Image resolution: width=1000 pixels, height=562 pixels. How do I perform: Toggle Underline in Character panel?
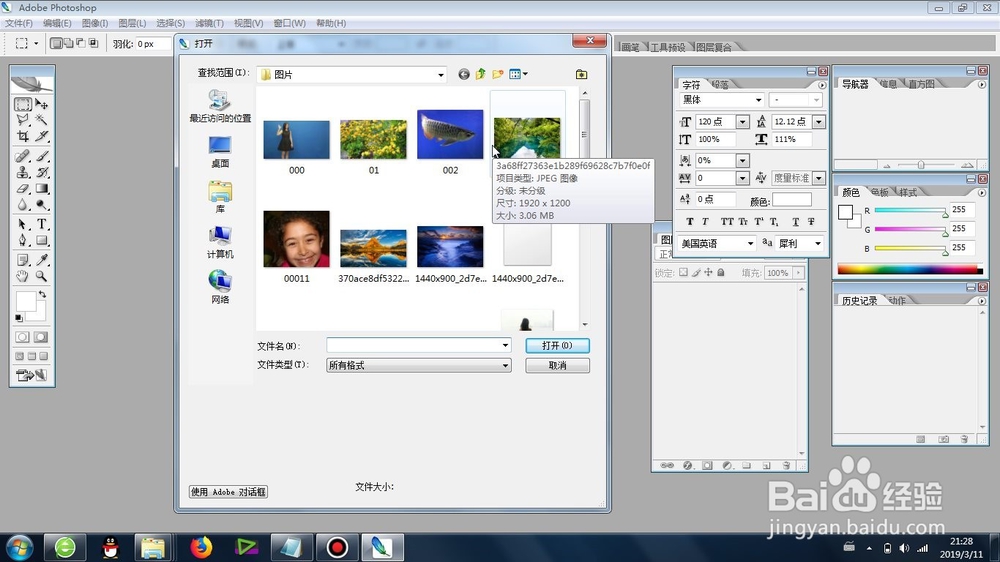(x=795, y=222)
